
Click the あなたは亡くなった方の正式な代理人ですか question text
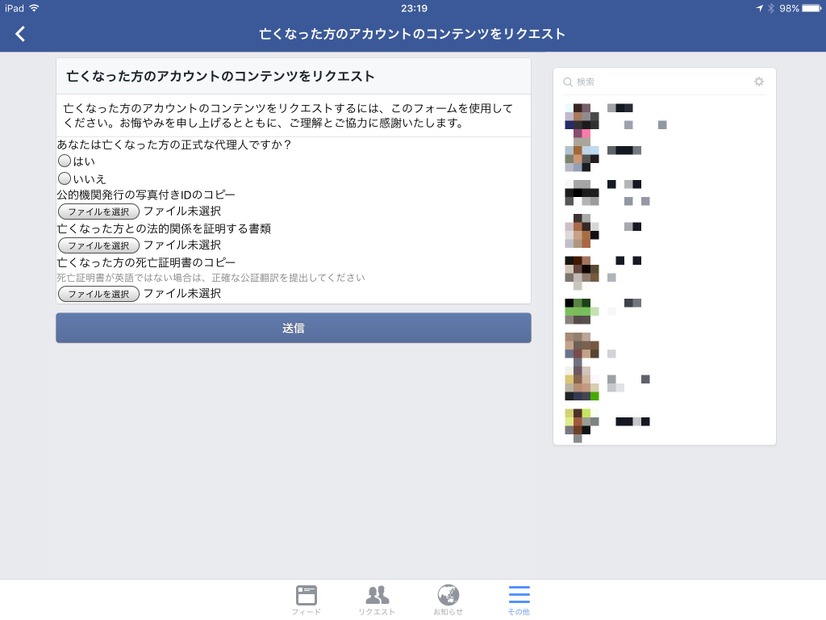coord(174,144)
